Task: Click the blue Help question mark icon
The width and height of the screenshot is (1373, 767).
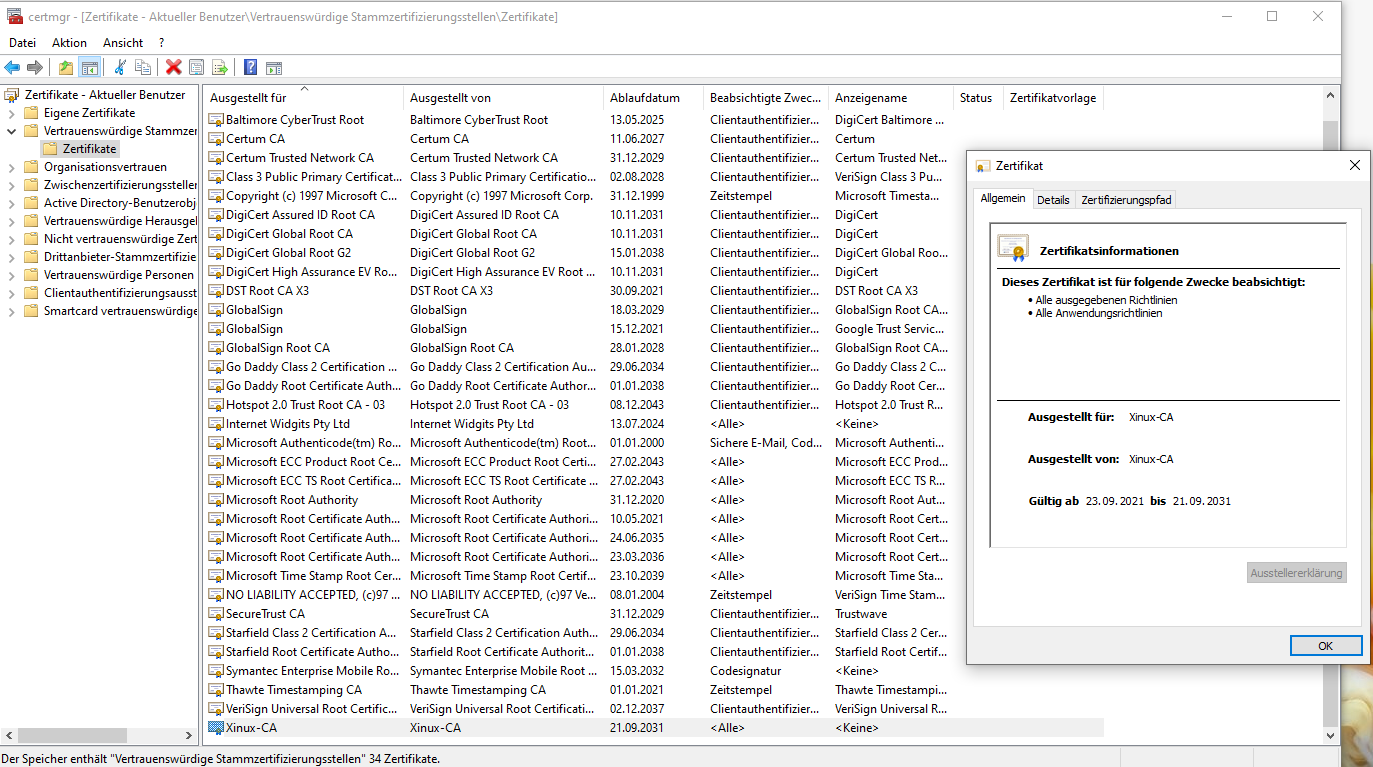Action: point(250,67)
